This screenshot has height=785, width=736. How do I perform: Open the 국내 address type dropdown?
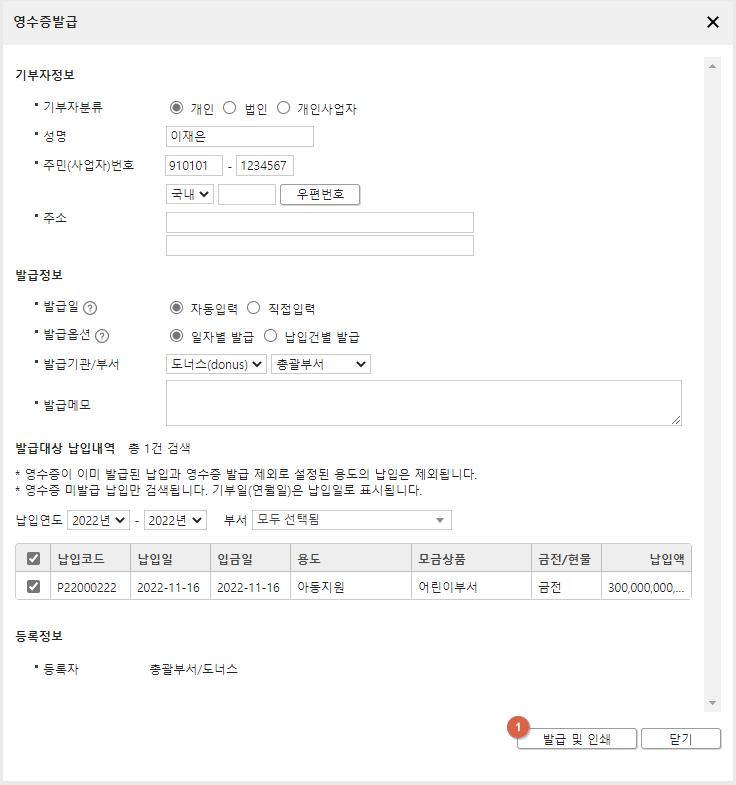[189, 194]
